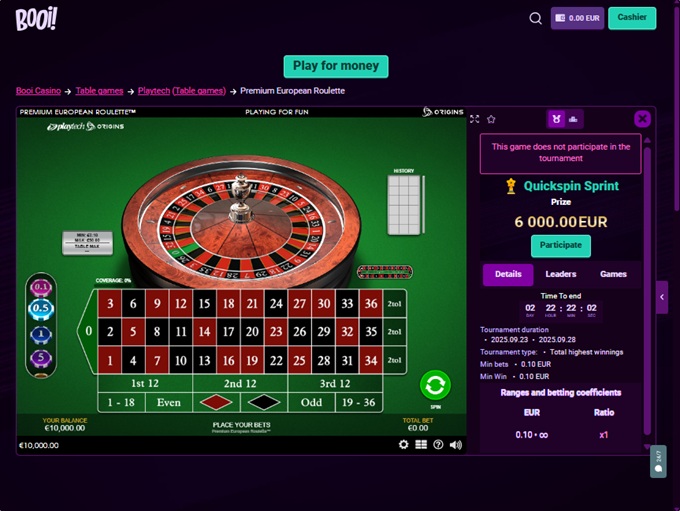The height and width of the screenshot is (511, 680).
Task: Bet on the red diamond color
Action: [x=216, y=403]
